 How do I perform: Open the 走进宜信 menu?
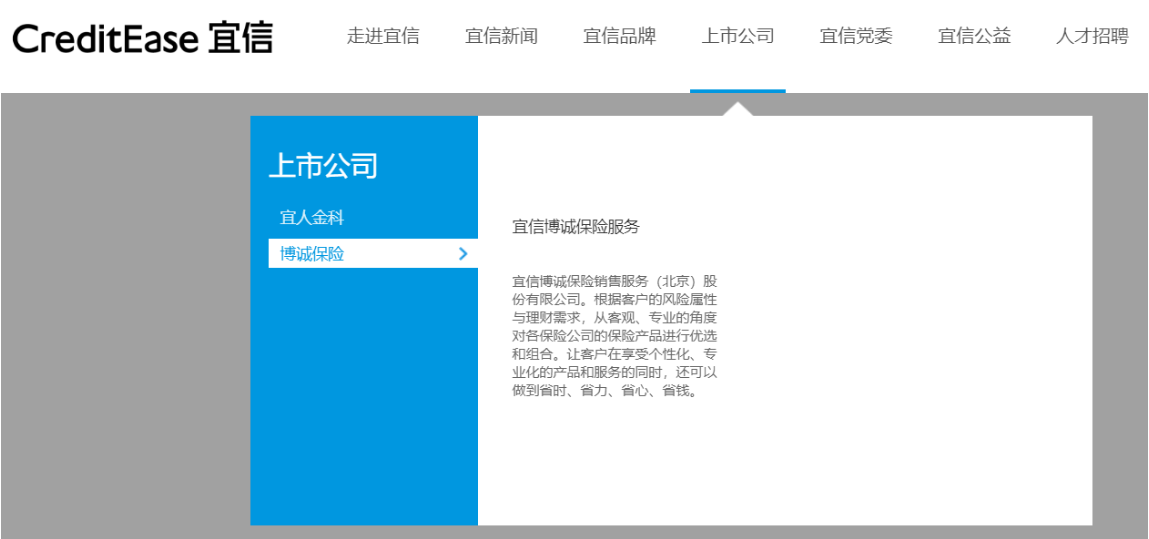click(x=383, y=37)
